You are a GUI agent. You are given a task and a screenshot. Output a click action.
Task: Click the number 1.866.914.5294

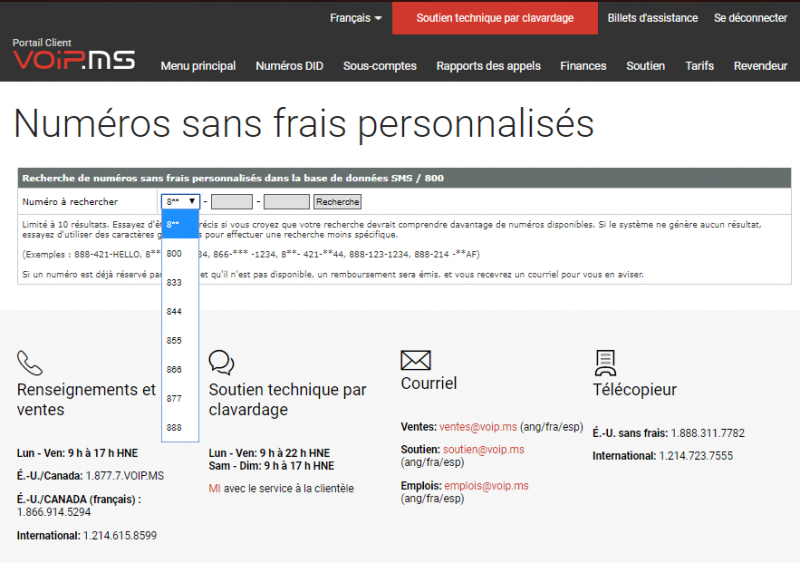[x=54, y=512]
